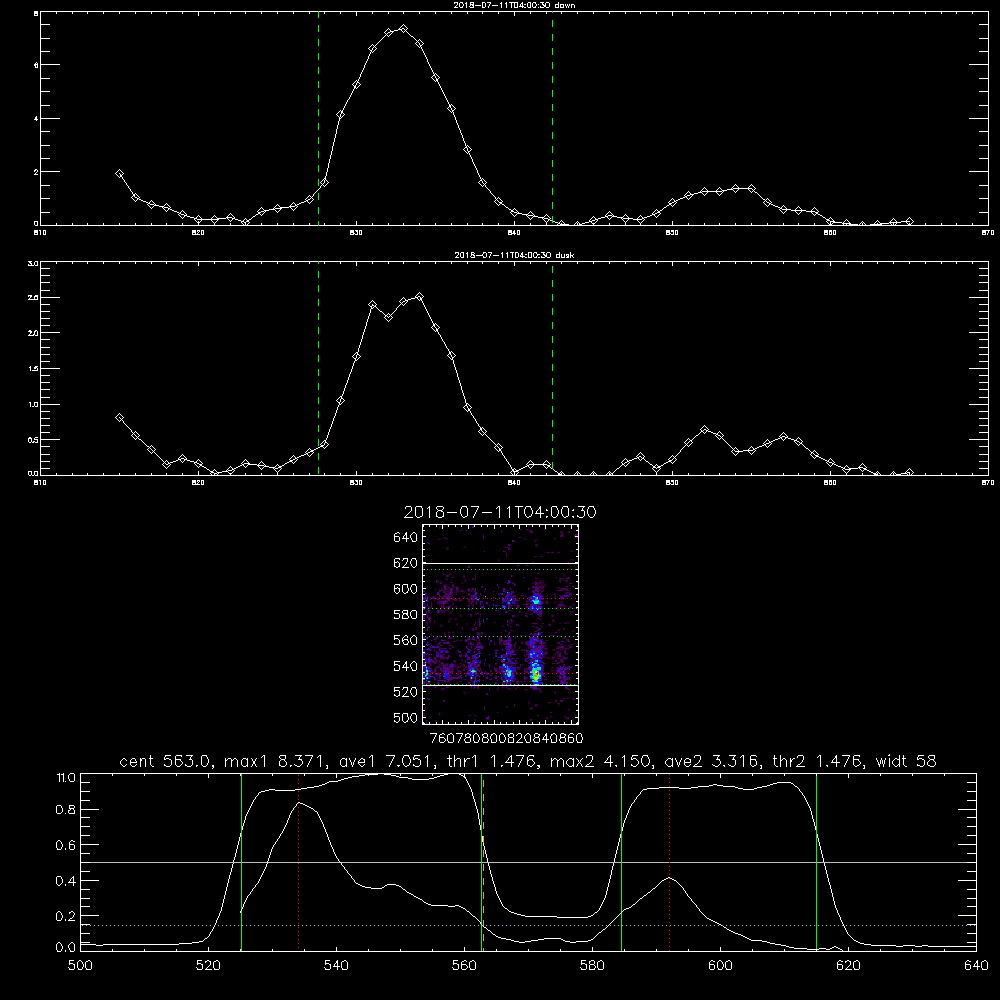Click the '520' y-axis label beside the spectrogram
1000x1000 pixels.
[405, 691]
